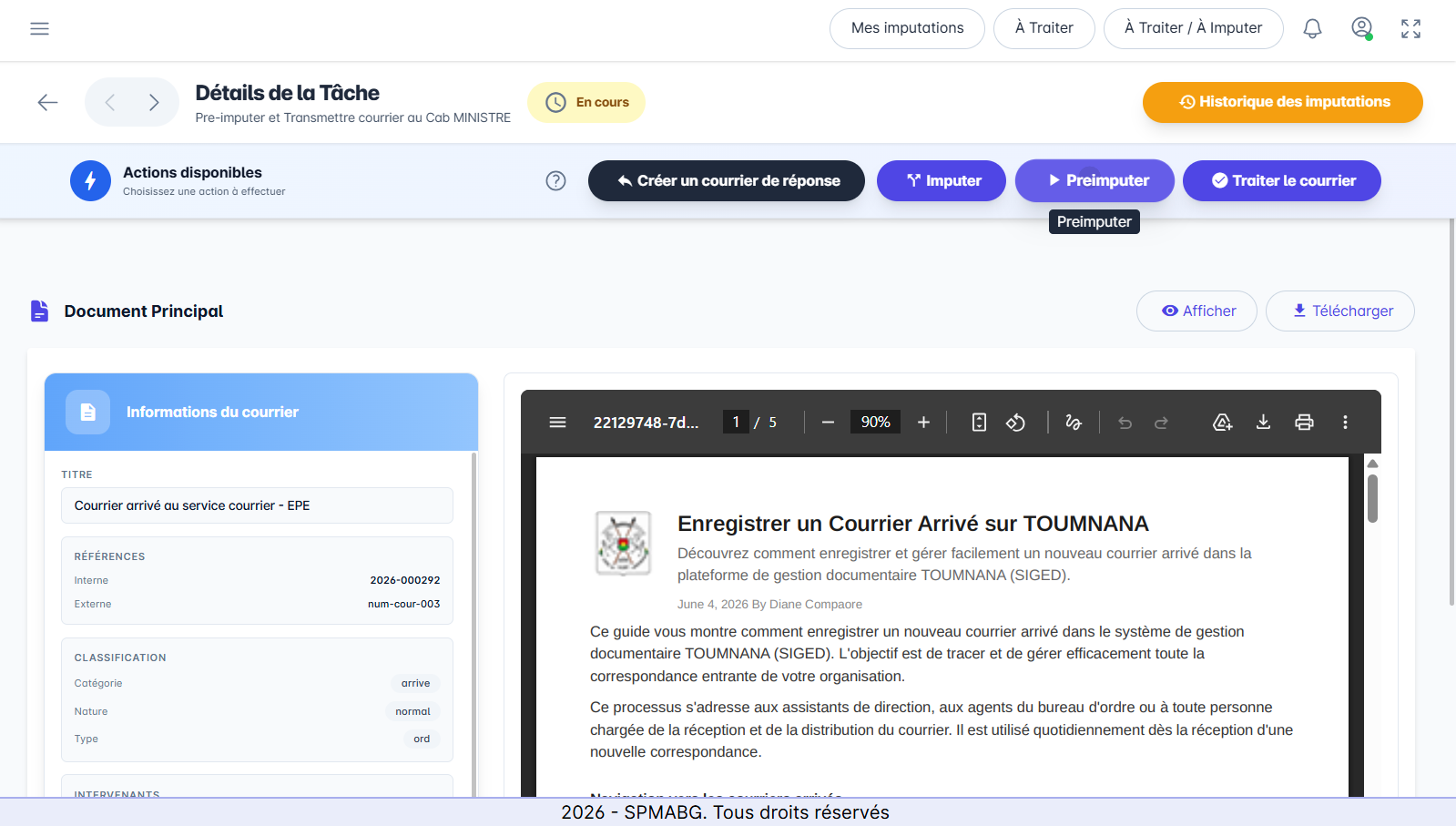1456x826 pixels.
Task: Toggle the PDF viewer sidebar menu
Action: 557,422
